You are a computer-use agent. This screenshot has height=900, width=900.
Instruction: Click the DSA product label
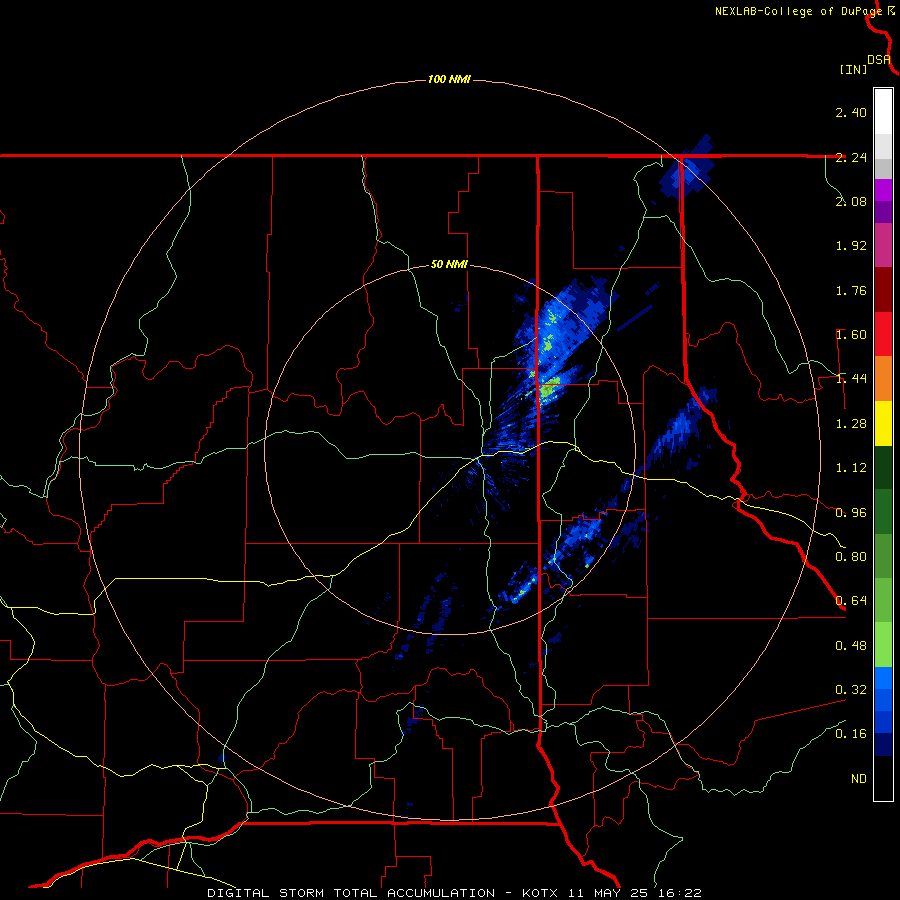click(x=879, y=59)
